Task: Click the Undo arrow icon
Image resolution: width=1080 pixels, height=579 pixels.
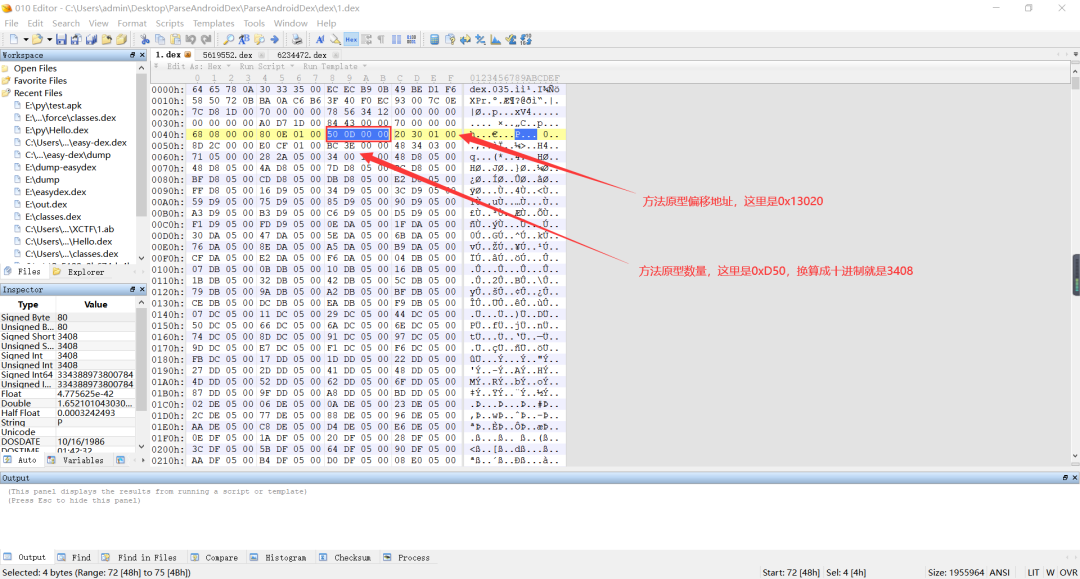Action: coord(190,39)
